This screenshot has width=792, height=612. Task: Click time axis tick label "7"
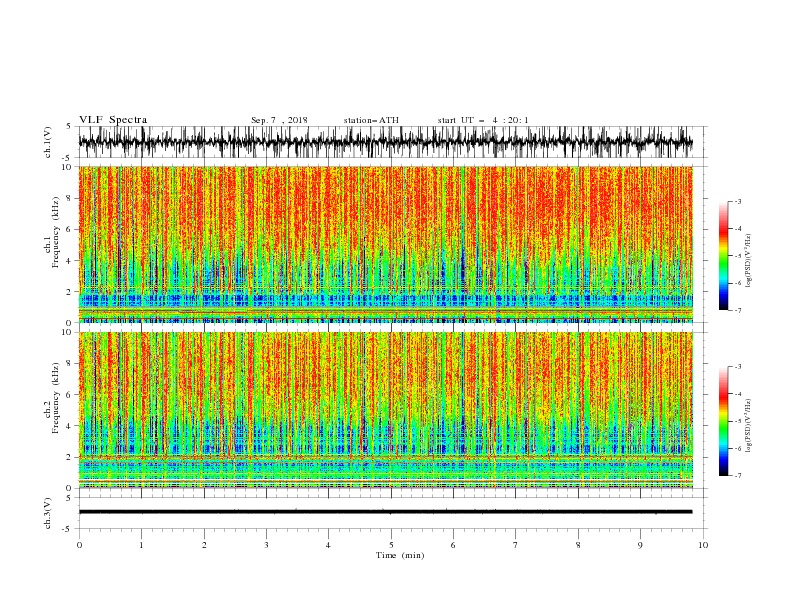click(x=516, y=545)
